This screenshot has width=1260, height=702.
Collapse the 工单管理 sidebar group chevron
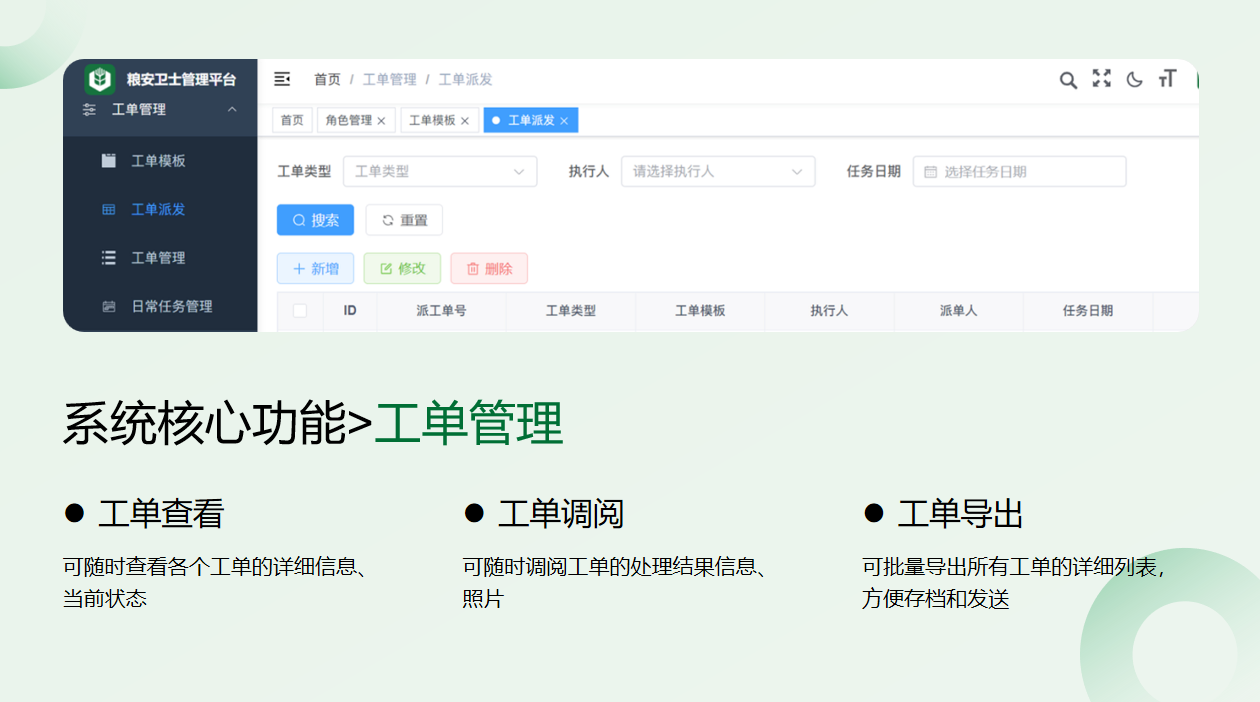pos(232,109)
